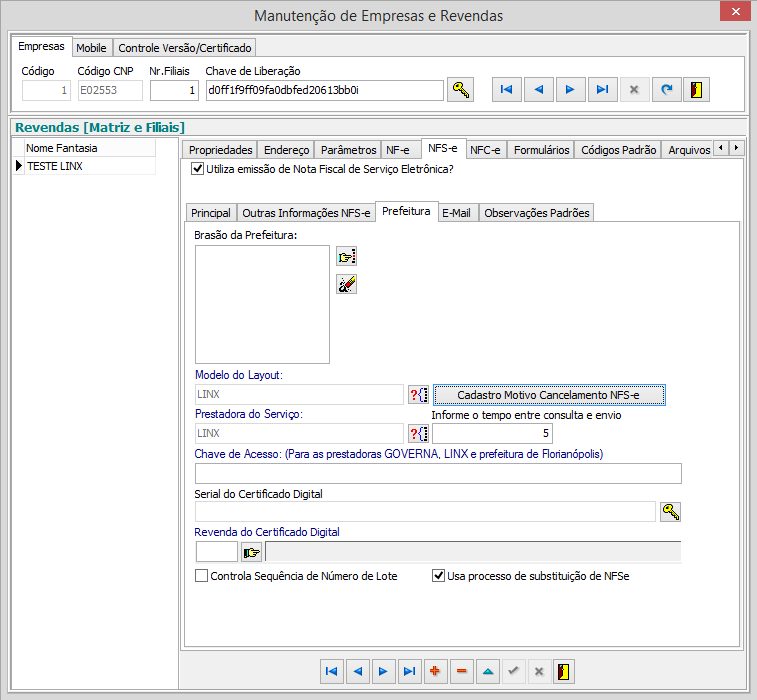757x700 pixels.
Task: Load Brasão da Prefeitura image via folder icon
Action: [x=347, y=256]
